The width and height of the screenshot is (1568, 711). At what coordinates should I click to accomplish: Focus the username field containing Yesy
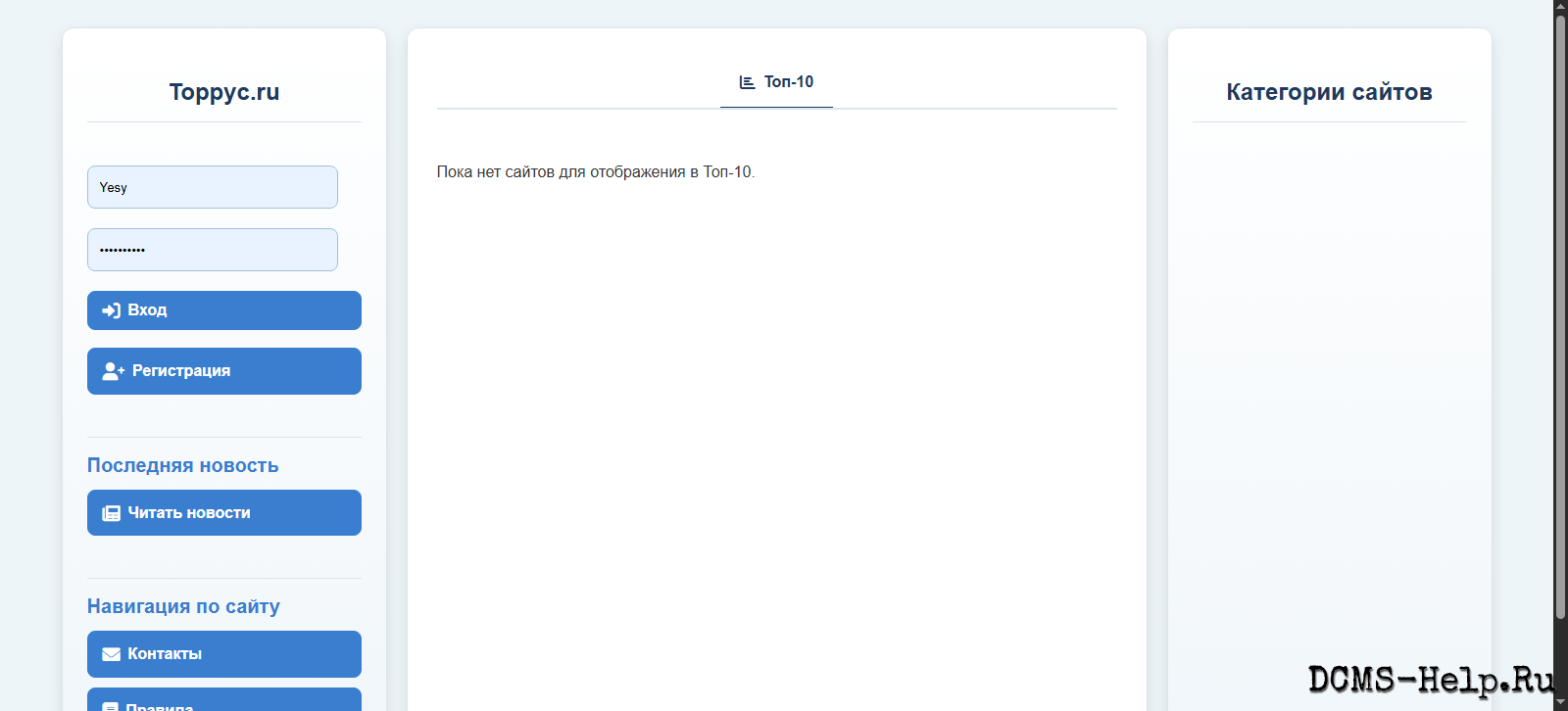(x=212, y=187)
